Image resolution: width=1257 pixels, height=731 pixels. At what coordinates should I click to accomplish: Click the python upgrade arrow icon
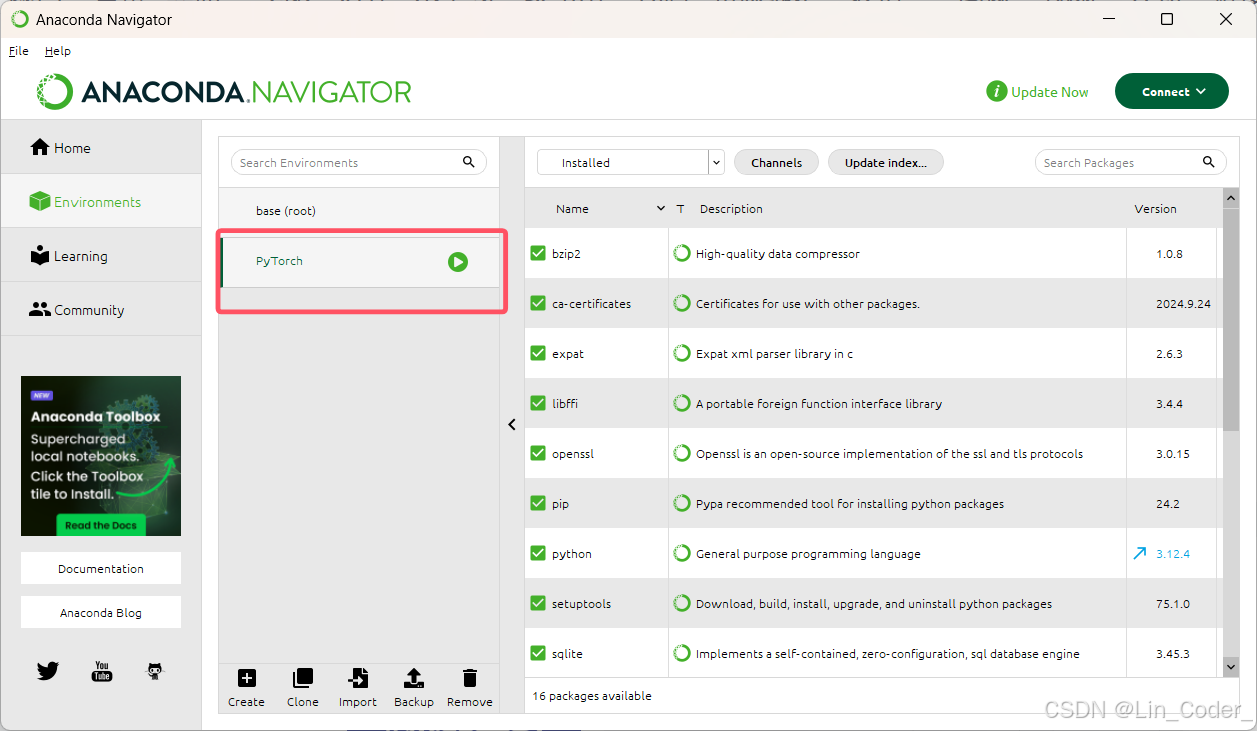coord(1140,553)
